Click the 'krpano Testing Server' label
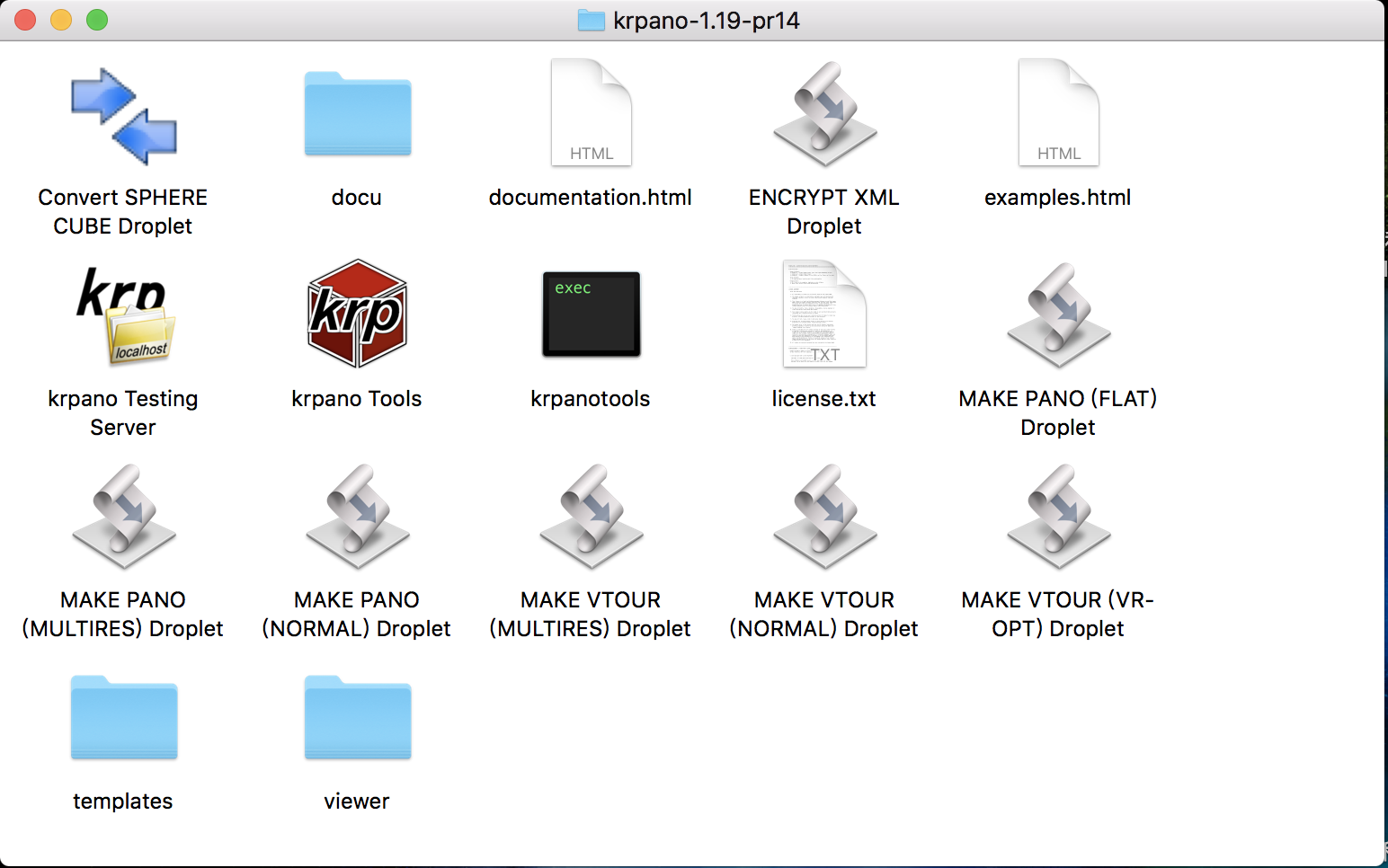Screen dimensions: 1388x868 pos(123,413)
